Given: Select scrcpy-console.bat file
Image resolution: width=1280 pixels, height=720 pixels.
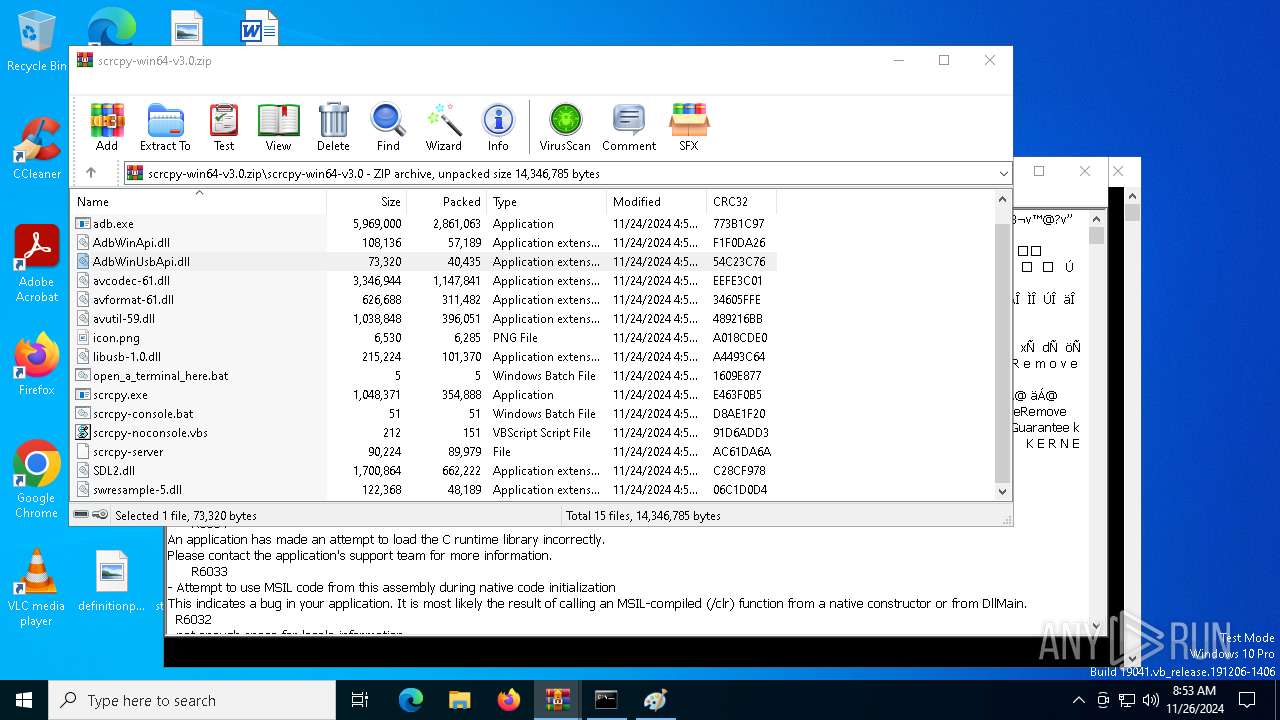Looking at the screenshot, I should tap(424, 414).
